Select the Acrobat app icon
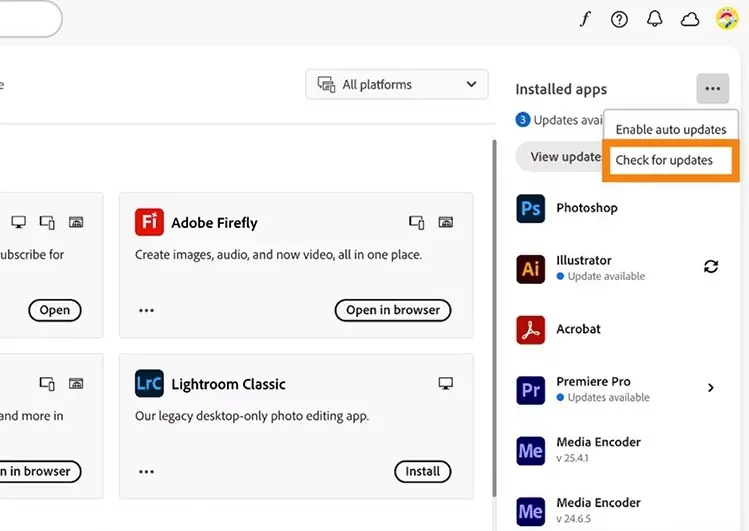This screenshot has height=531, width=749. point(530,329)
